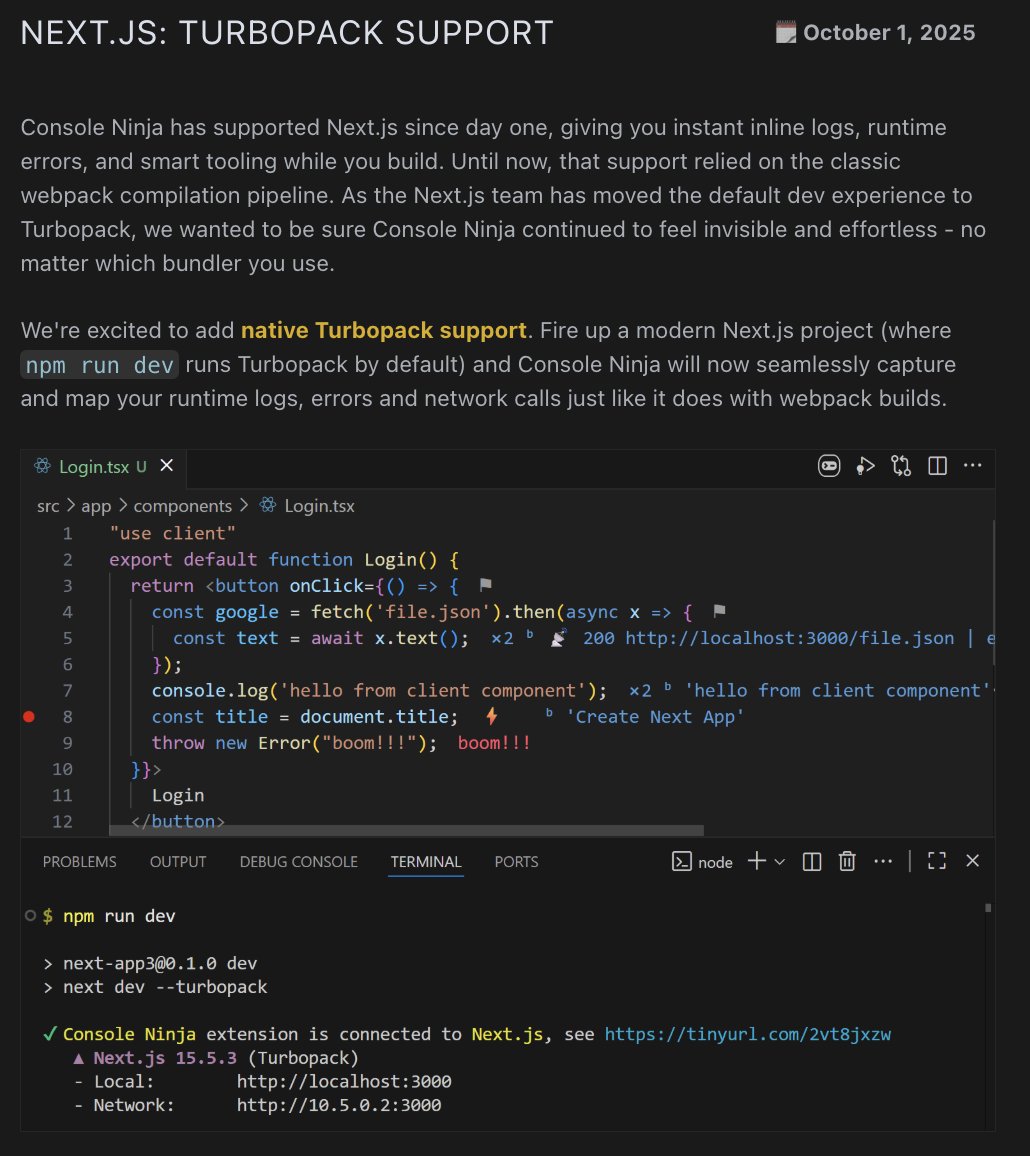Click the horizontal scrollbar of the editor
Image resolution: width=1030 pixels, height=1156 pixels.
click(406, 830)
